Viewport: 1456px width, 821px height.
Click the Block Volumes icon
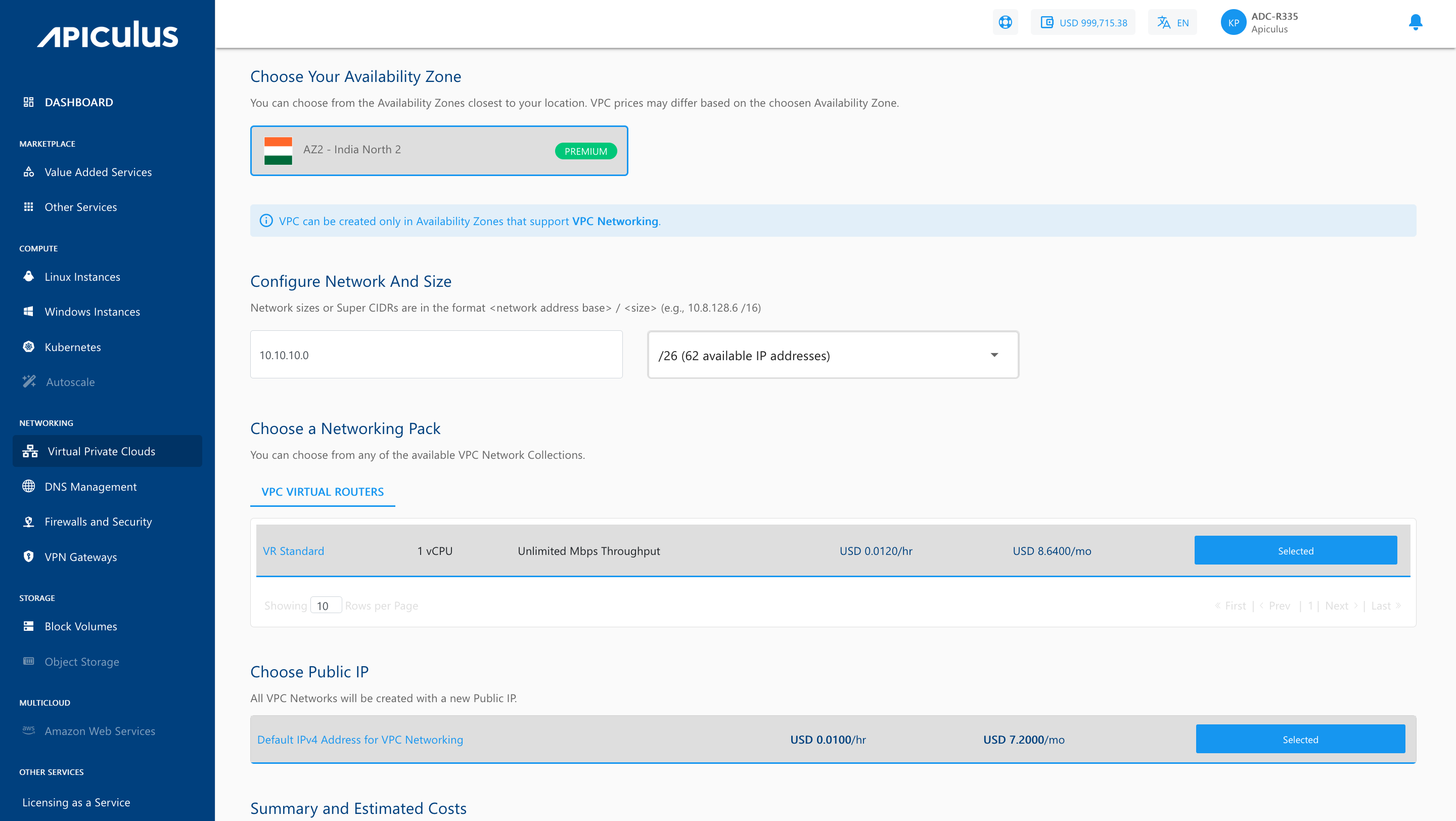point(28,626)
